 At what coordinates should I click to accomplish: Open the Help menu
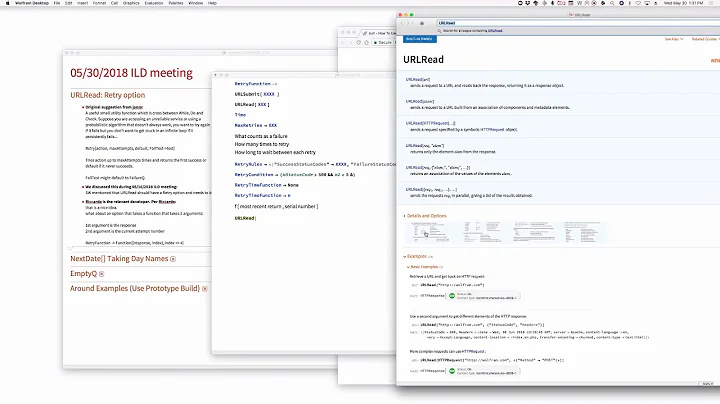tap(212, 3)
